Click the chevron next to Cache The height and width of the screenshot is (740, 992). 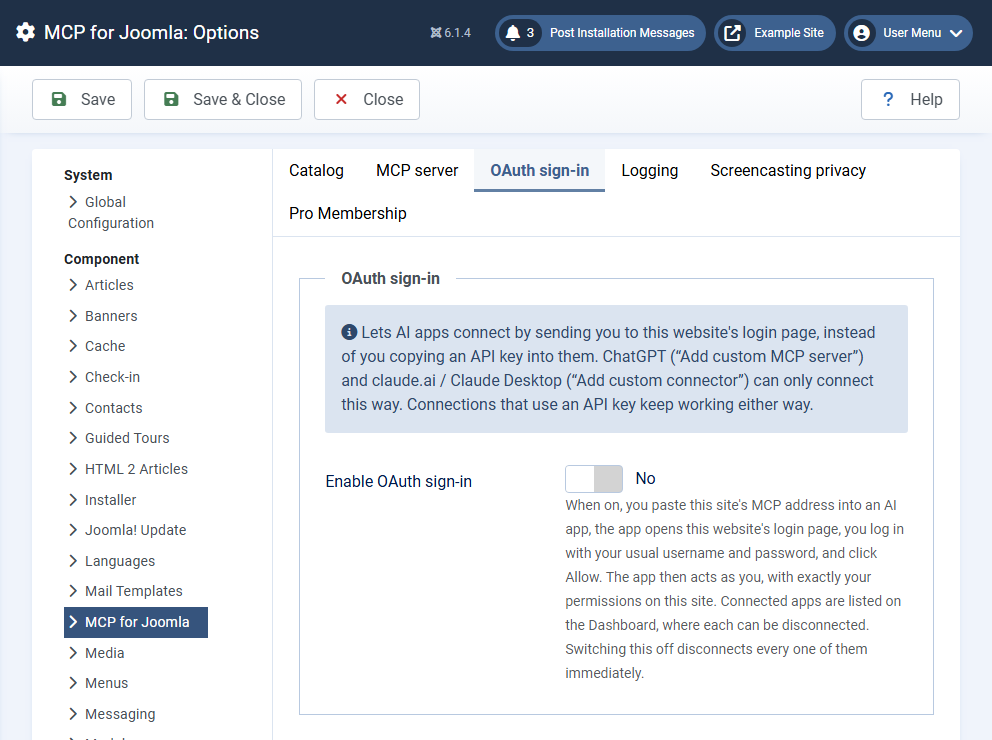point(73,346)
